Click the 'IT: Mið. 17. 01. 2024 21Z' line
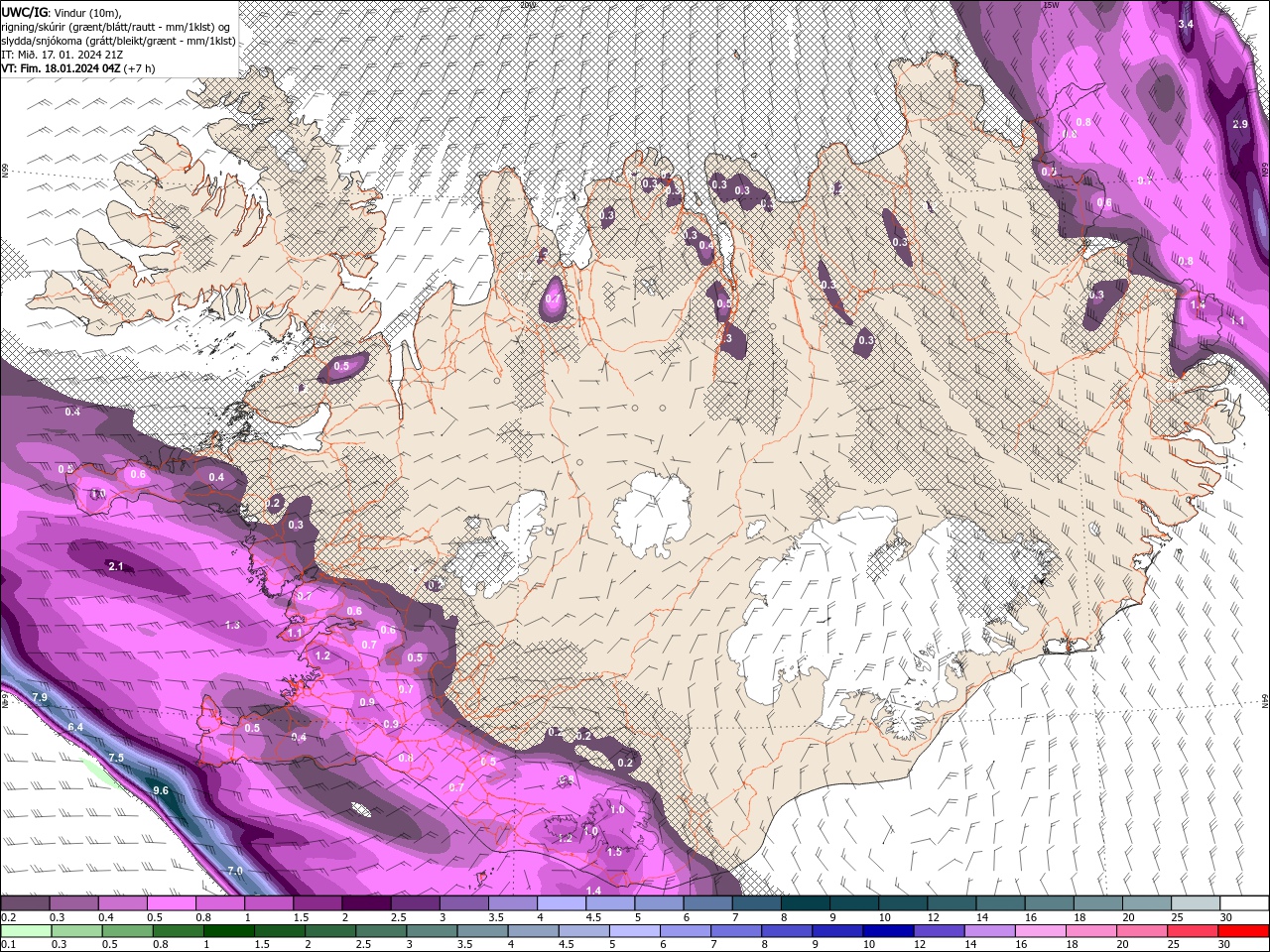This screenshot has width=1270, height=952. tap(64, 55)
